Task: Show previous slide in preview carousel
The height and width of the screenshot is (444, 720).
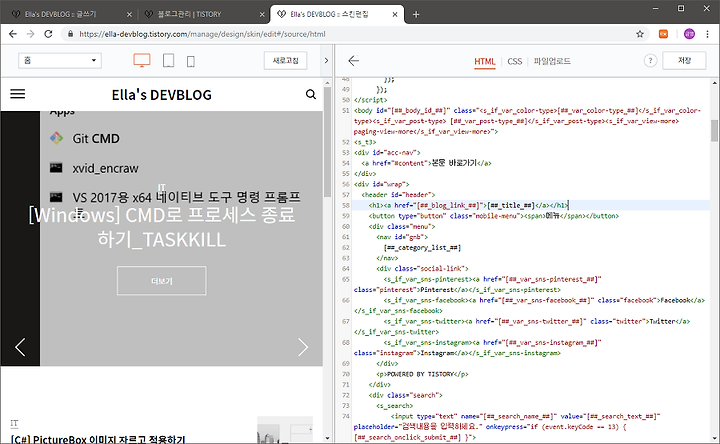Action: (x=20, y=347)
